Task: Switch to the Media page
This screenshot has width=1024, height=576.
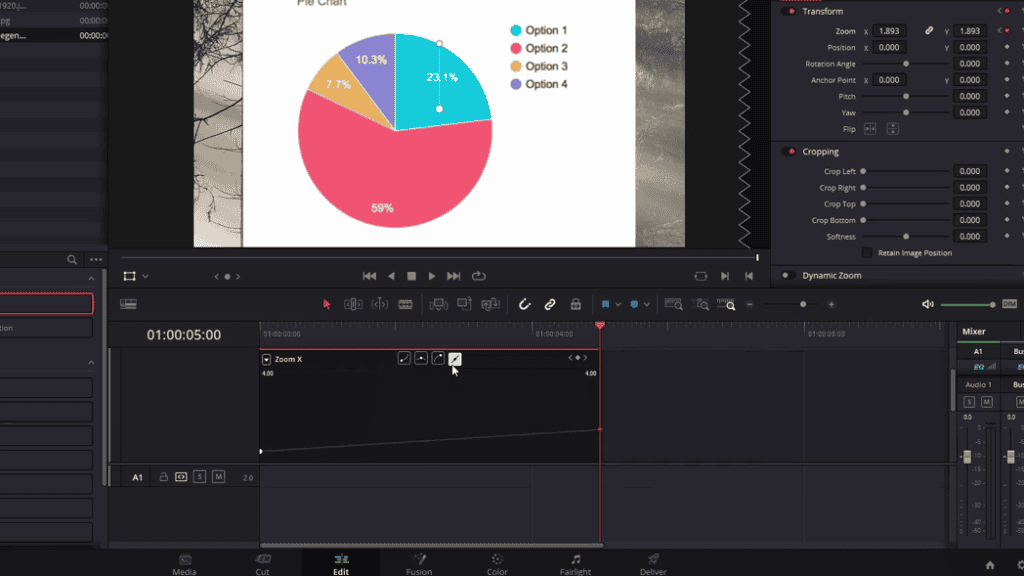Action: click(184, 564)
